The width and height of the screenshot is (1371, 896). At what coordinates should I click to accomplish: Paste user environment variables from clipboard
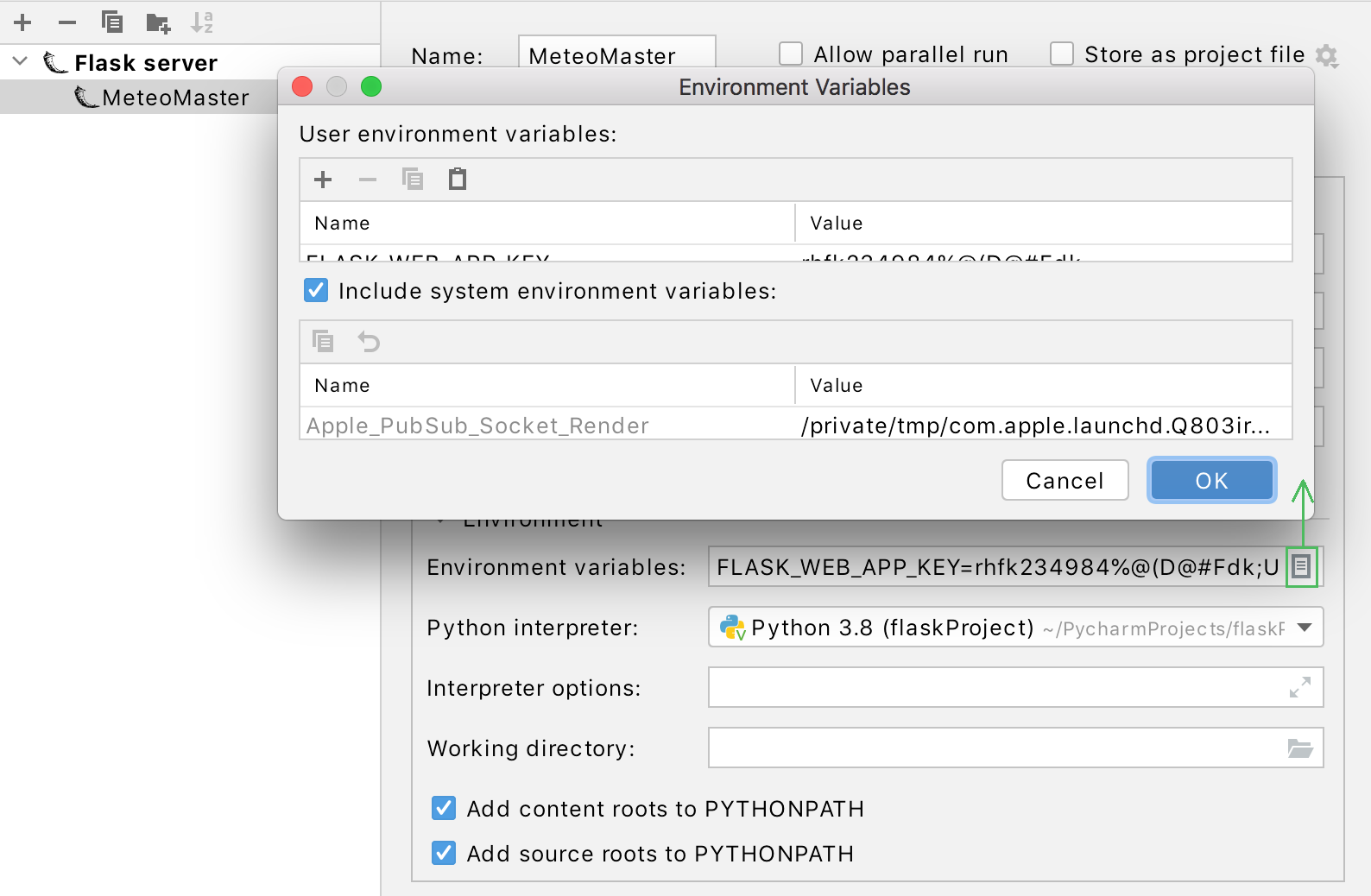(x=458, y=180)
